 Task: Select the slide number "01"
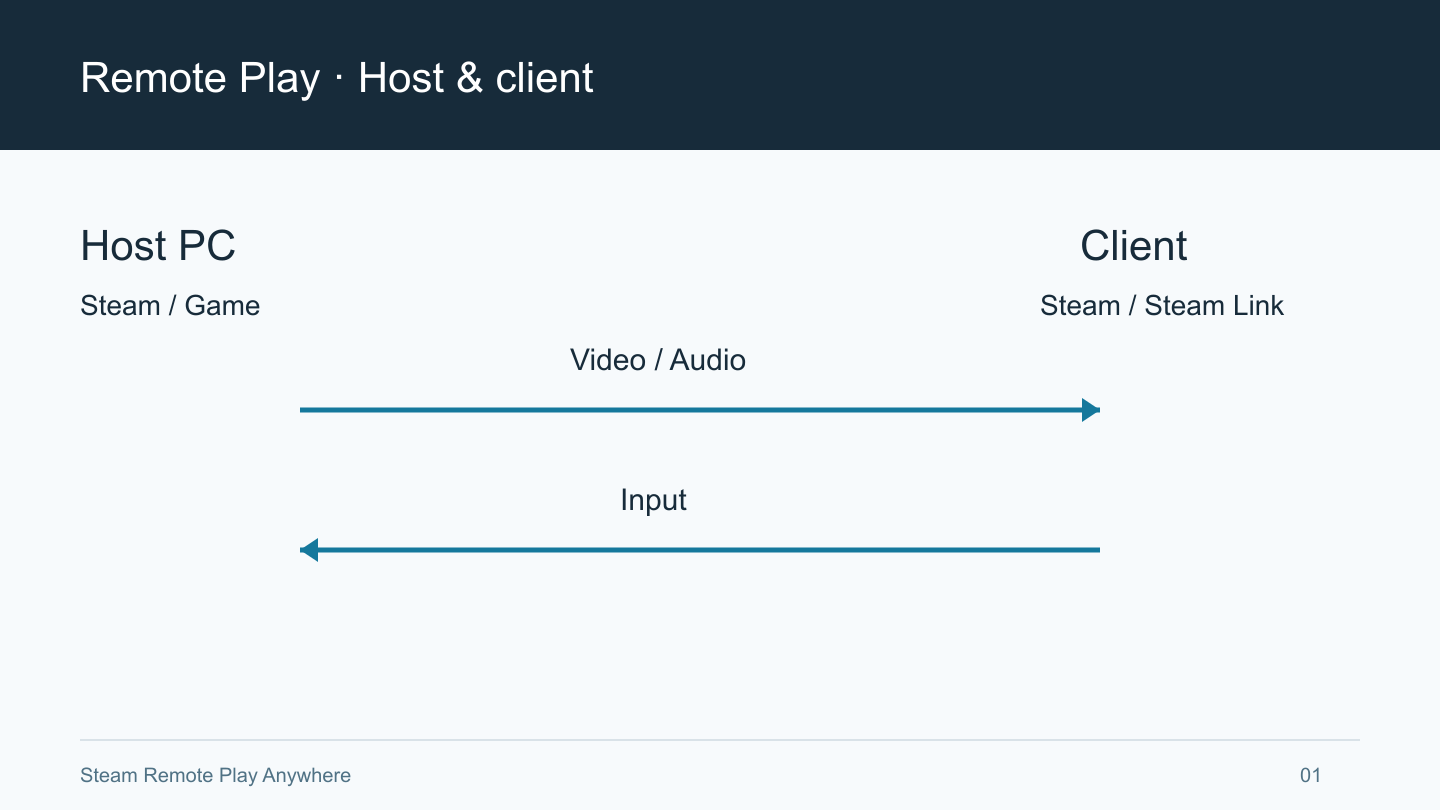(x=1310, y=775)
